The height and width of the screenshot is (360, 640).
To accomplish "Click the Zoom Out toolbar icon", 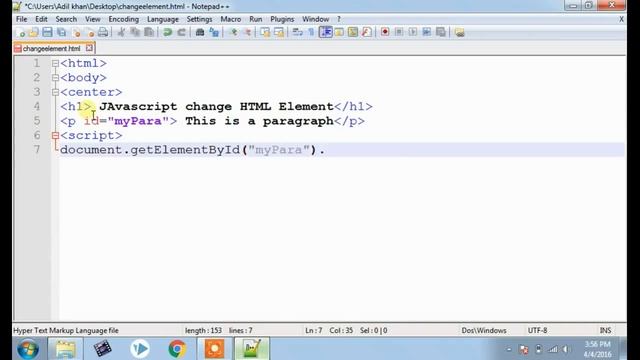I will [247, 32].
